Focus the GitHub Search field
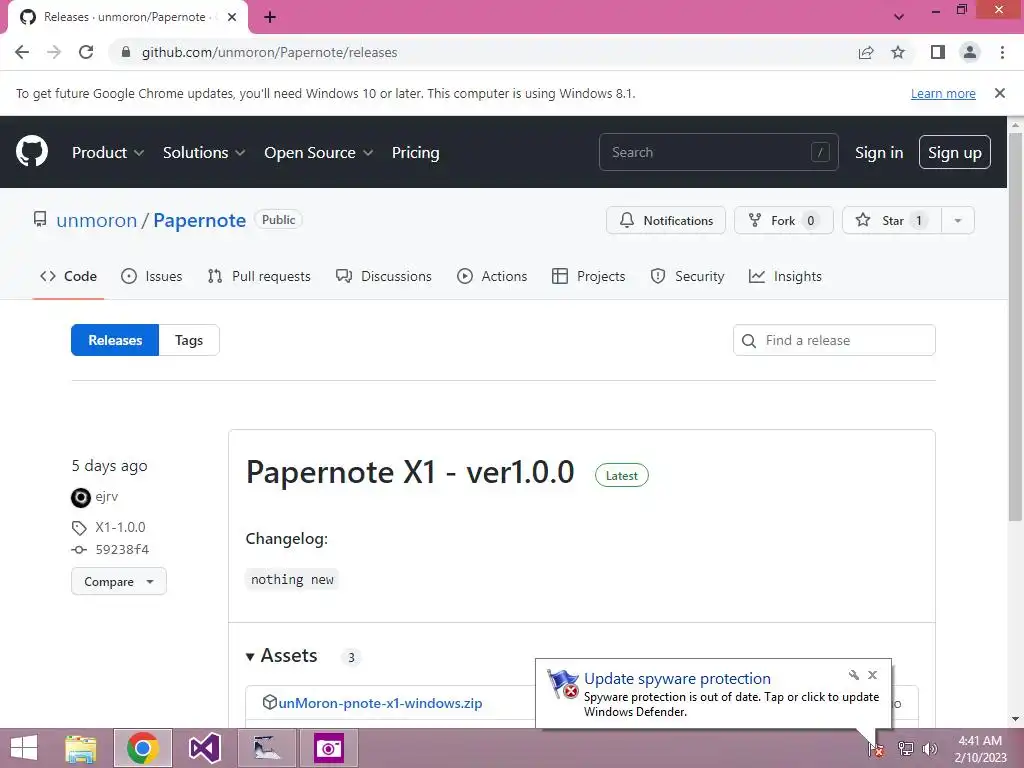Image resolution: width=1024 pixels, height=768 pixels. [718, 152]
